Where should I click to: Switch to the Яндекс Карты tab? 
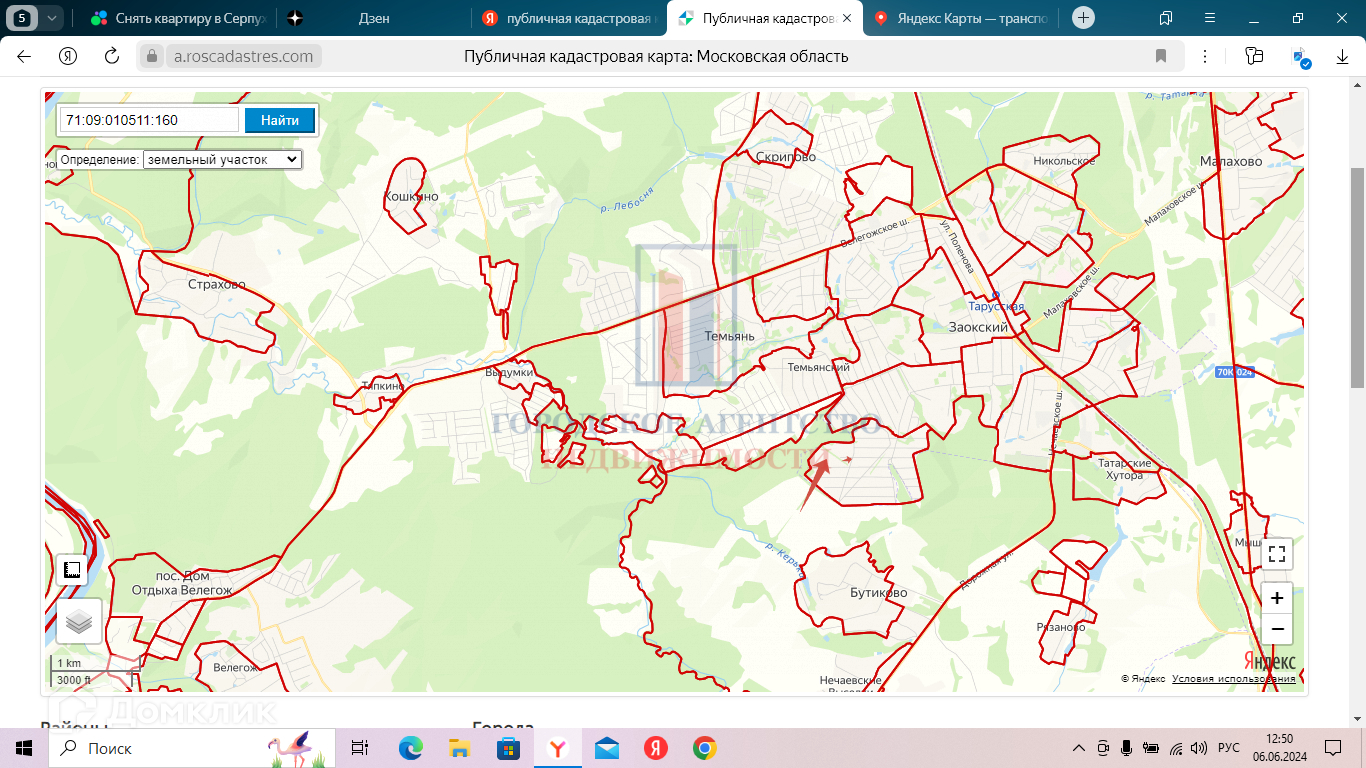point(958,18)
